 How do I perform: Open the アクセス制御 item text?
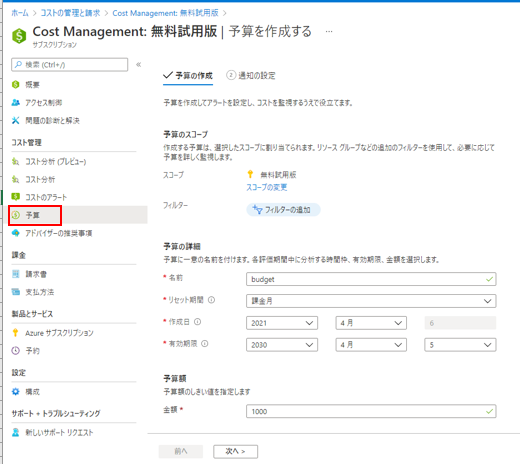pyautogui.click(x=44, y=103)
